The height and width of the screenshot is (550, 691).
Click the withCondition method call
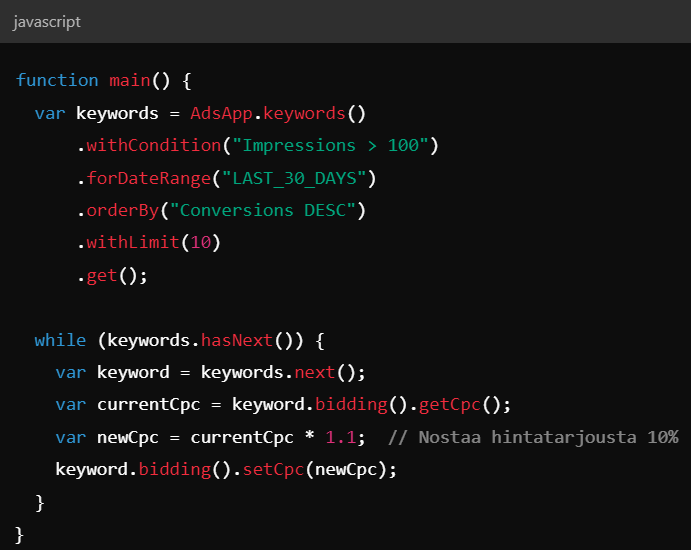point(154,145)
